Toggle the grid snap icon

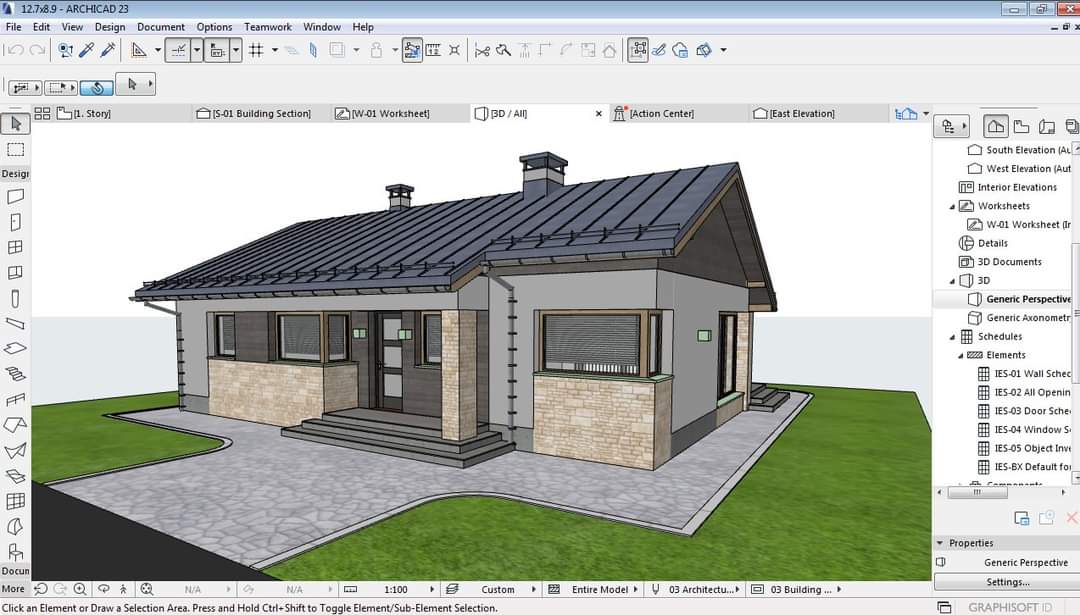[256, 50]
